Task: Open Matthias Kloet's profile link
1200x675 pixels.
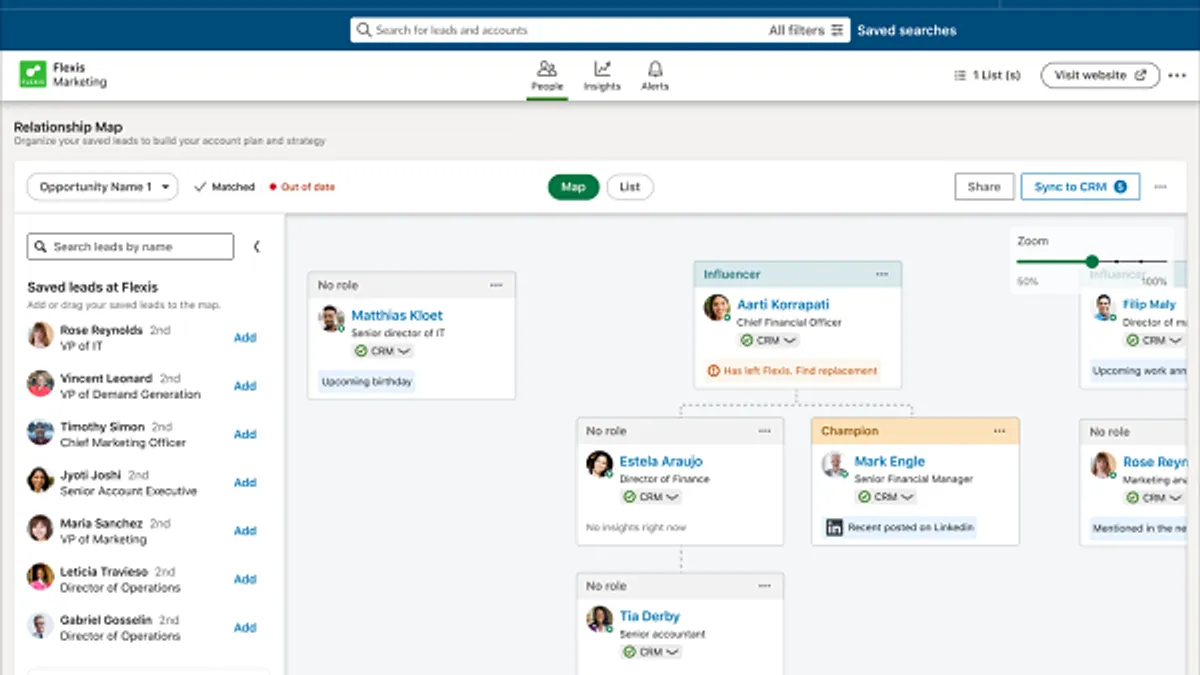Action: (397, 315)
